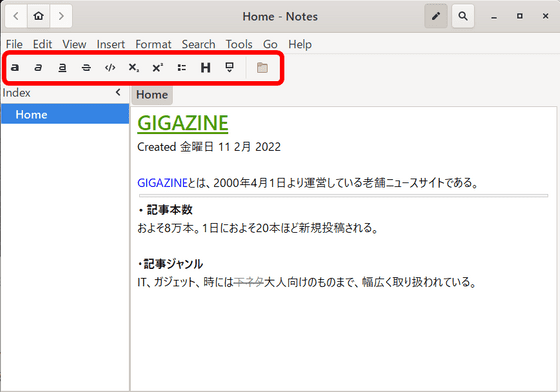The image size is (560, 392).
Task: Click the Home path bar button
Action: tap(152, 95)
